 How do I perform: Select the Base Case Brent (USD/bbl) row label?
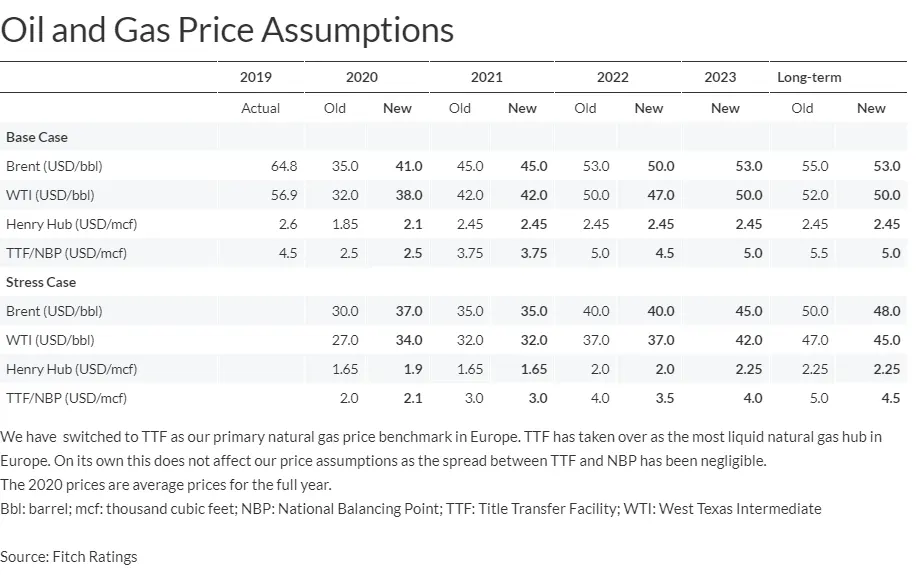[x=54, y=166]
